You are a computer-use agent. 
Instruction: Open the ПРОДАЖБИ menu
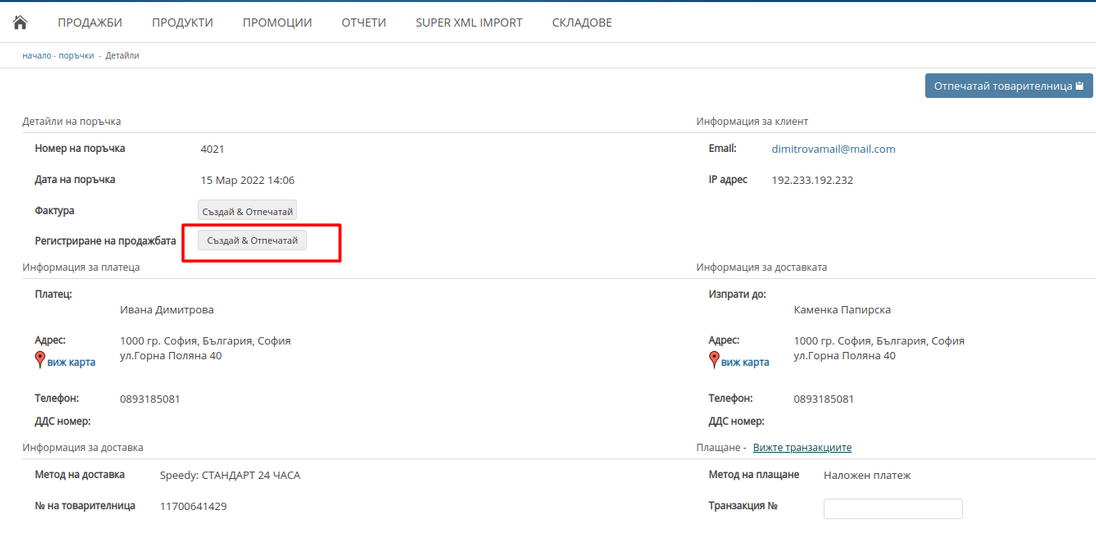(90, 22)
